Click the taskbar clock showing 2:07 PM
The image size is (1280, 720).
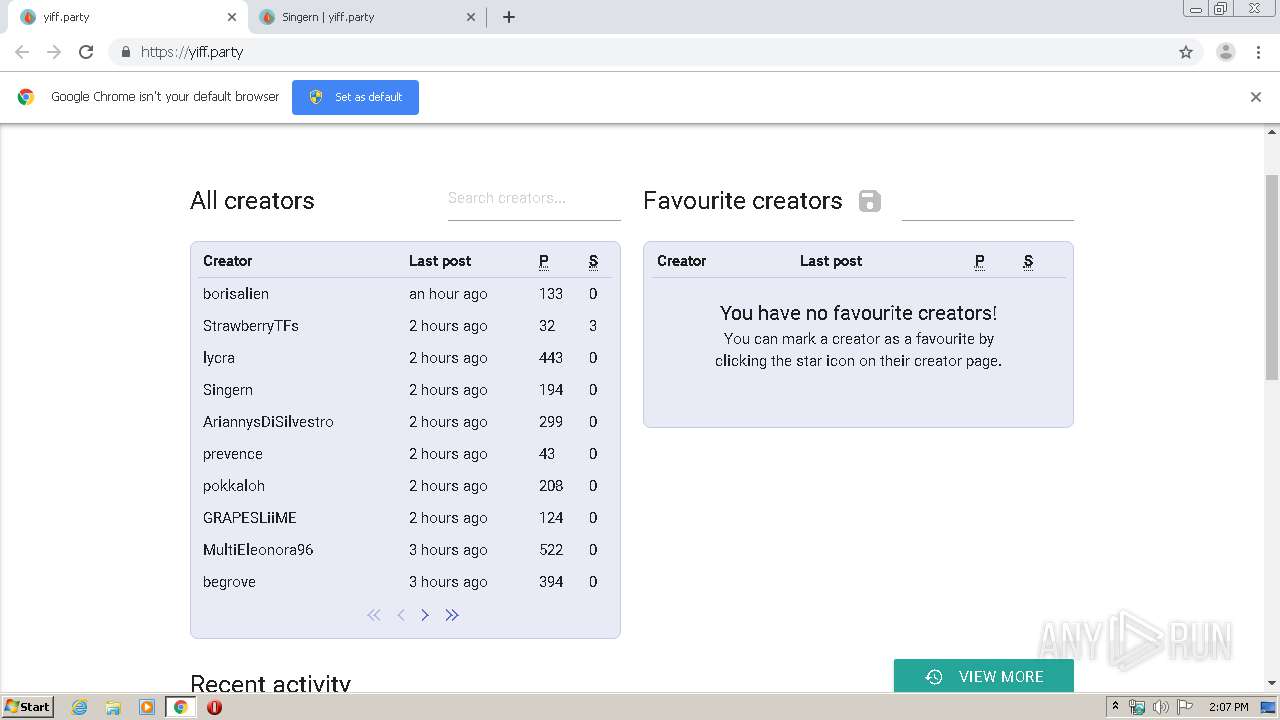(1228, 707)
